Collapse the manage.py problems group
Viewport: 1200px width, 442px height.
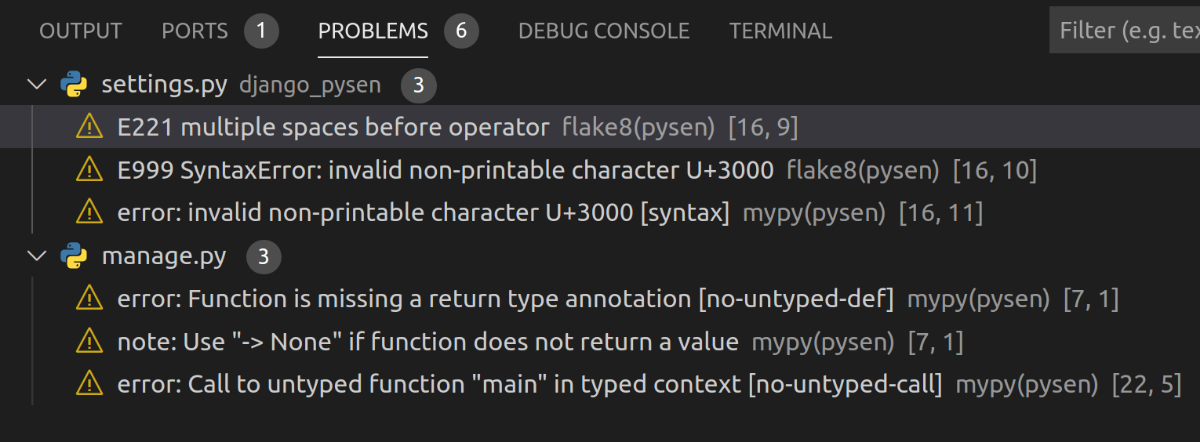coord(38,257)
